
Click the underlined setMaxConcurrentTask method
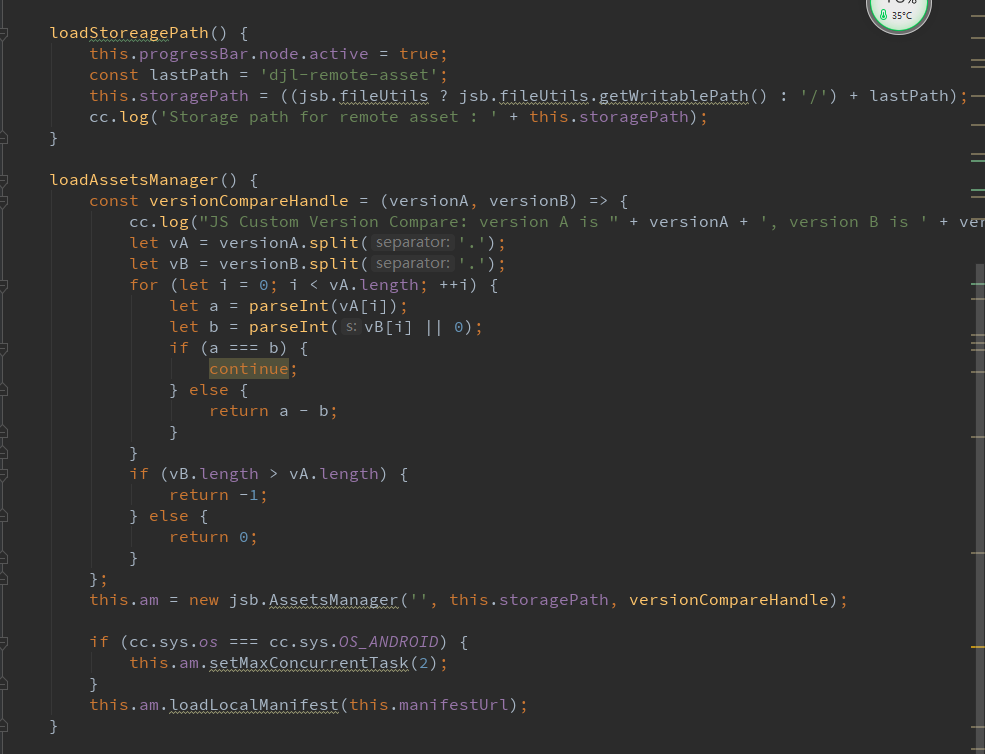(x=308, y=663)
